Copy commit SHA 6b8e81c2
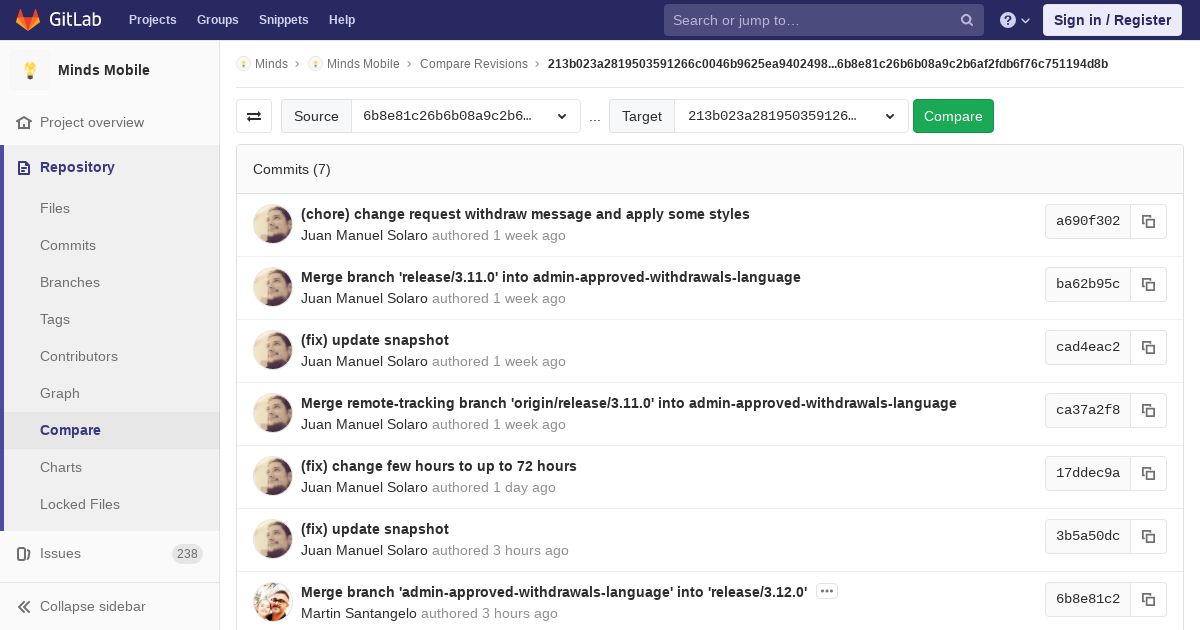 click(1148, 599)
